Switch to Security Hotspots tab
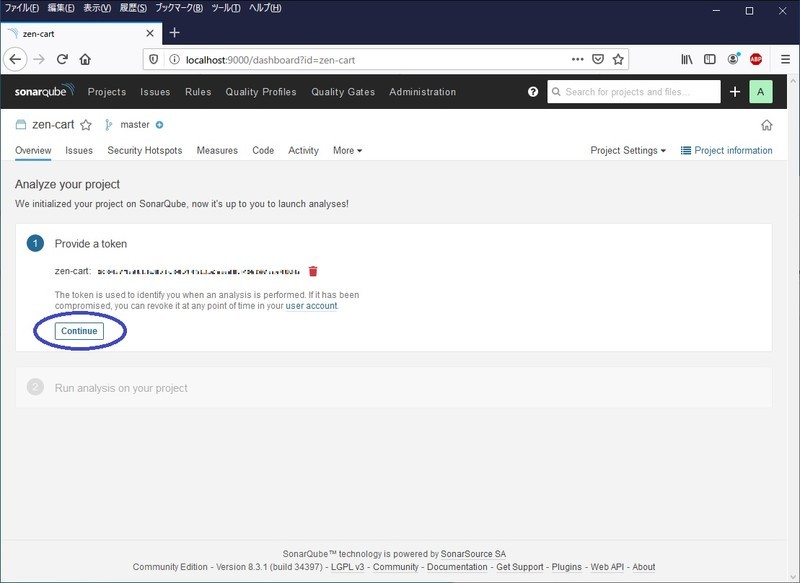 [x=144, y=150]
